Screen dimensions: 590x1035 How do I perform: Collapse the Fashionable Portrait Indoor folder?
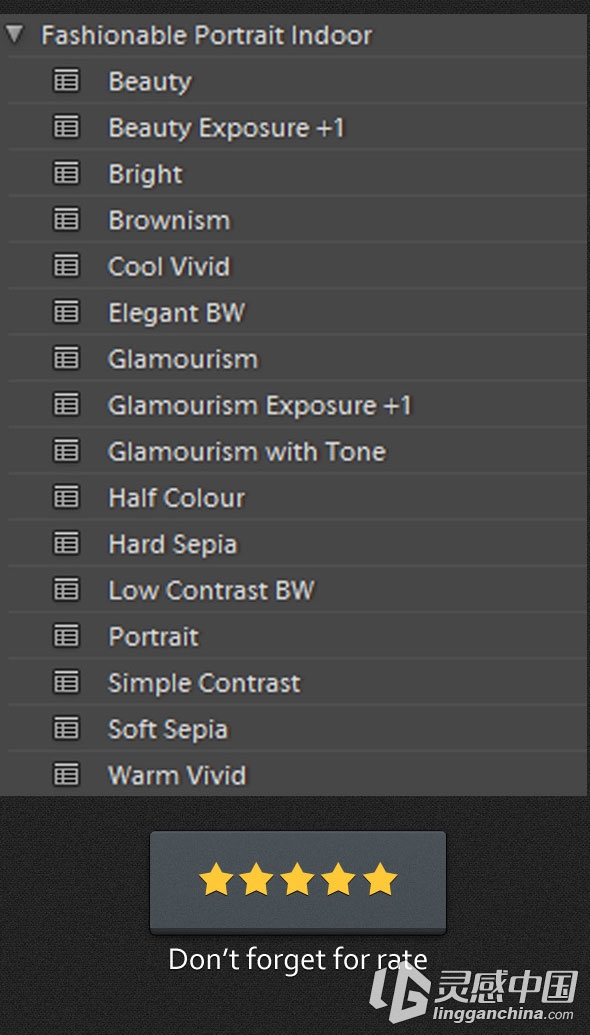click(x=14, y=34)
